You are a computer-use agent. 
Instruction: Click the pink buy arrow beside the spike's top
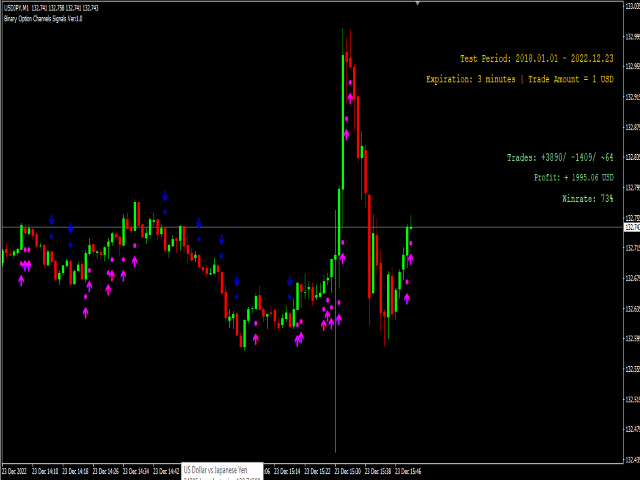[x=350, y=98]
